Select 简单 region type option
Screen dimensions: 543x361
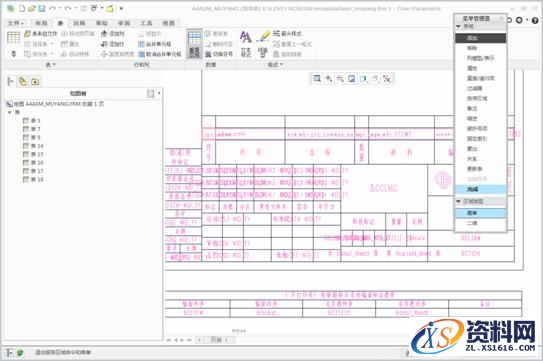point(480,213)
